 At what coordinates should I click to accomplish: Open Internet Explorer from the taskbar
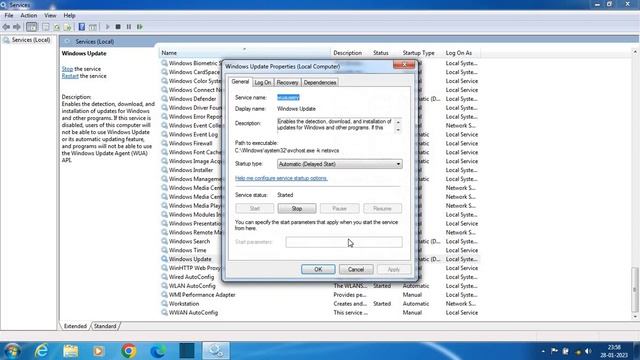tap(42, 351)
